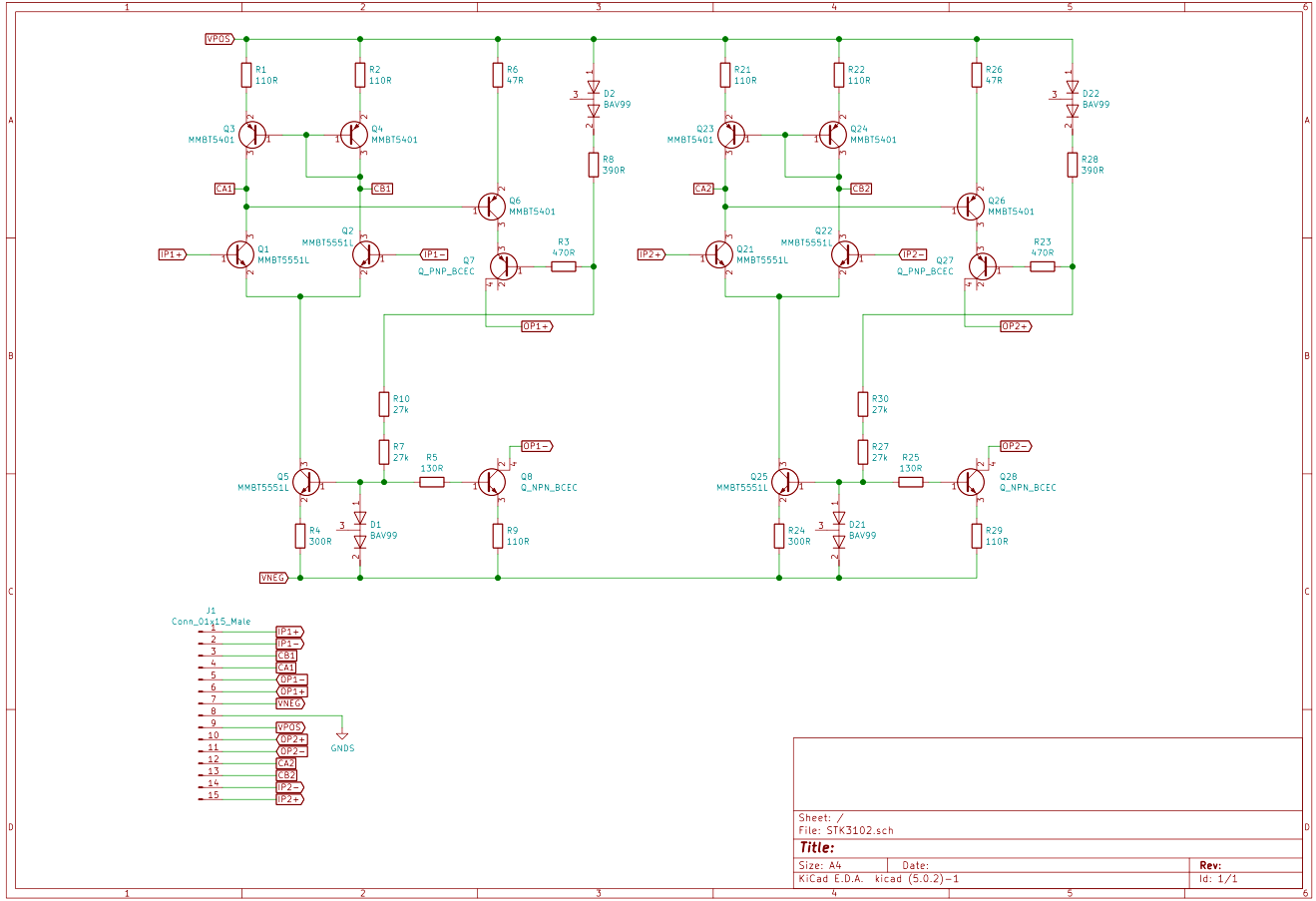Click resistor R8 390R
The image size is (1316, 901).
point(594,165)
